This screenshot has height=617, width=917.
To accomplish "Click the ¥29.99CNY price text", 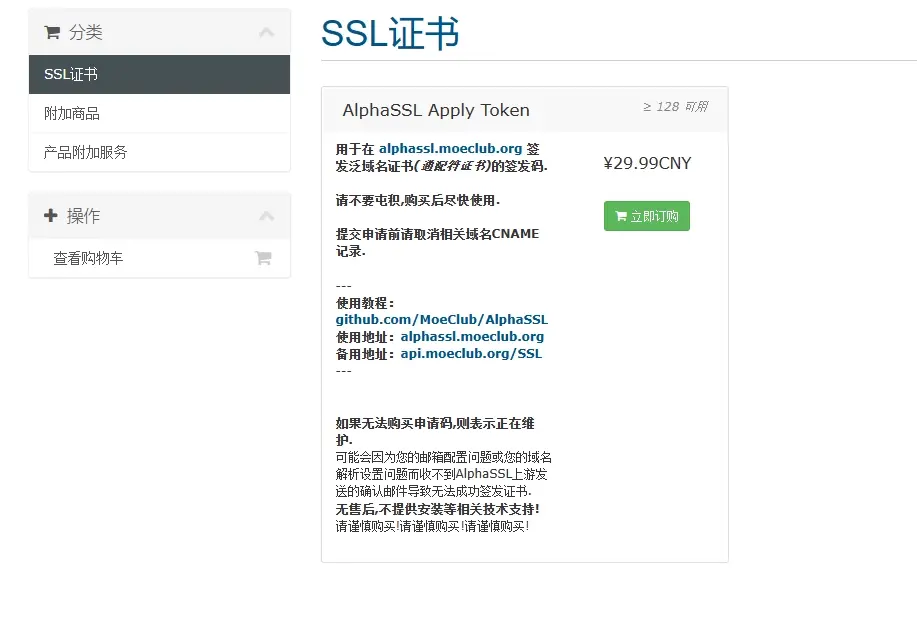I will [647, 163].
